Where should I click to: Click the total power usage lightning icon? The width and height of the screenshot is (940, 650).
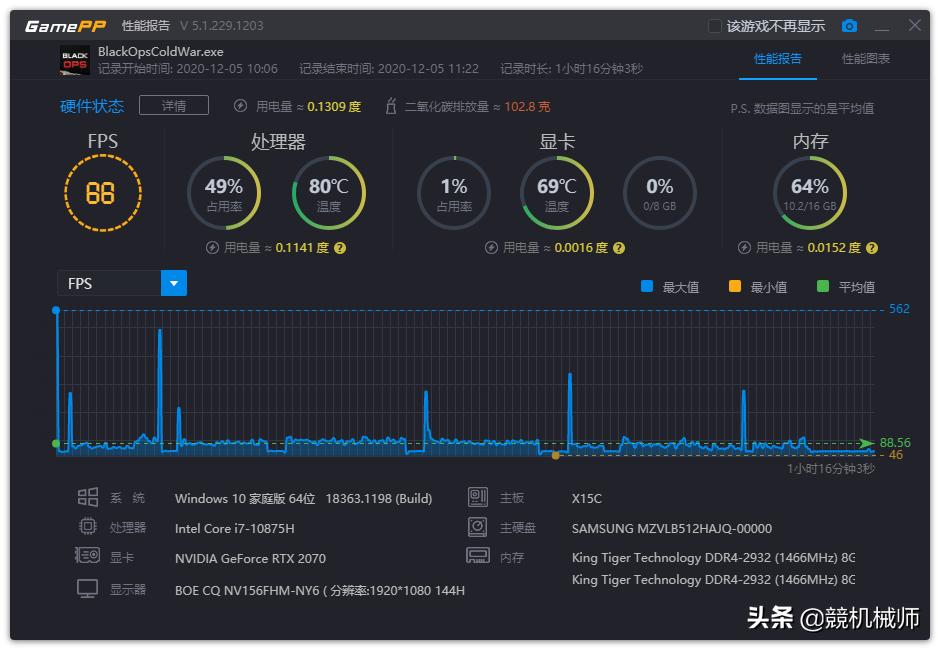tap(240, 106)
